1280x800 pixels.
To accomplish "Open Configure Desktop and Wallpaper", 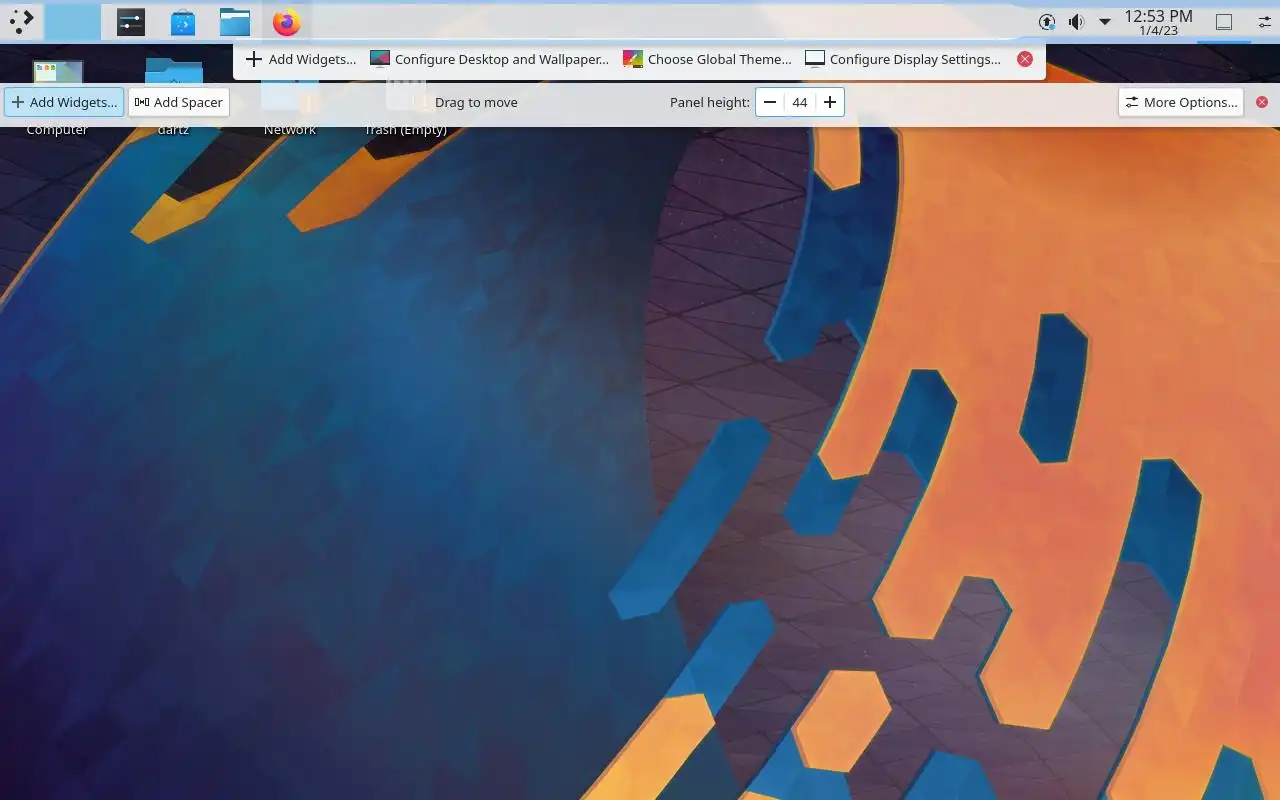I will pos(489,59).
